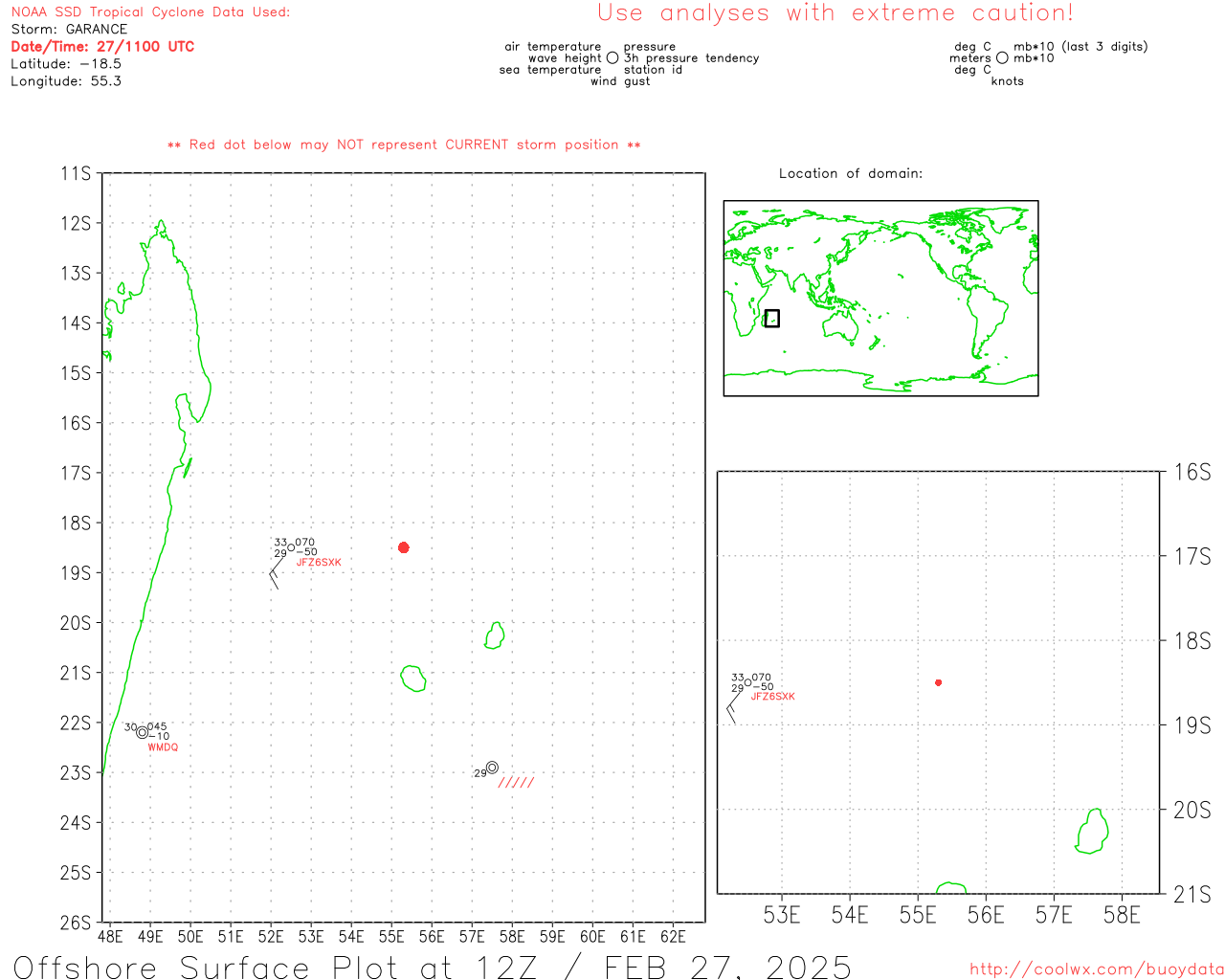The width and height of the screenshot is (1225, 980).
Task: Click the 'Use analyses with extreme caution!' warning
Action: [x=835, y=13]
